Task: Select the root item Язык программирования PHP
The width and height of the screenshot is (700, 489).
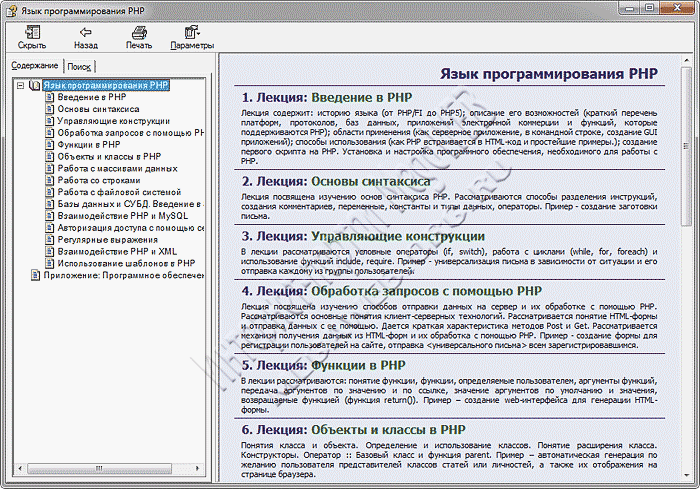Action: pyautogui.click(x=106, y=85)
